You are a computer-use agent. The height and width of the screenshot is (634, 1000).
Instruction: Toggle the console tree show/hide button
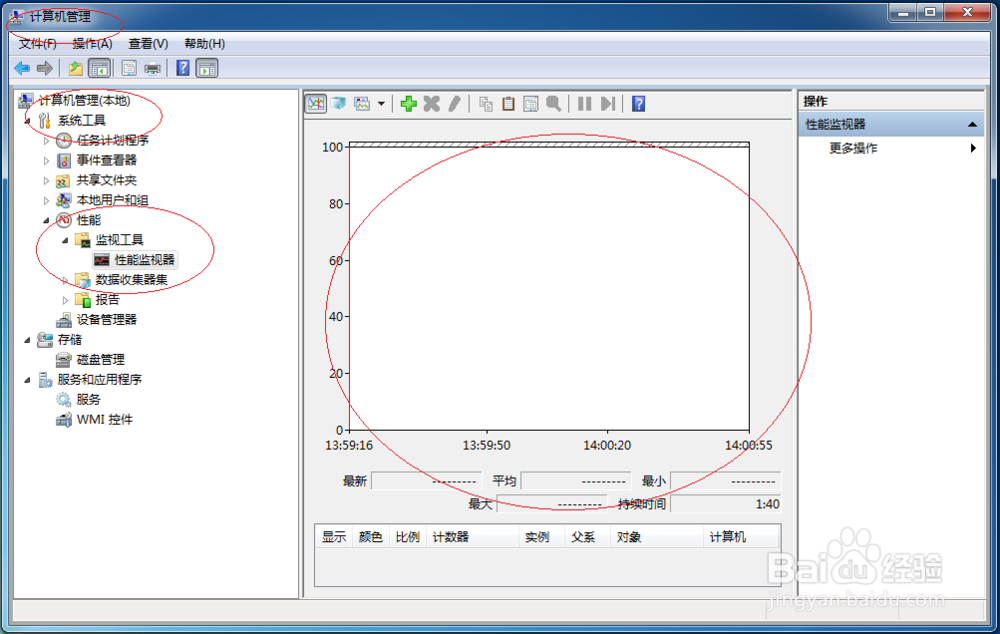(99, 68)
